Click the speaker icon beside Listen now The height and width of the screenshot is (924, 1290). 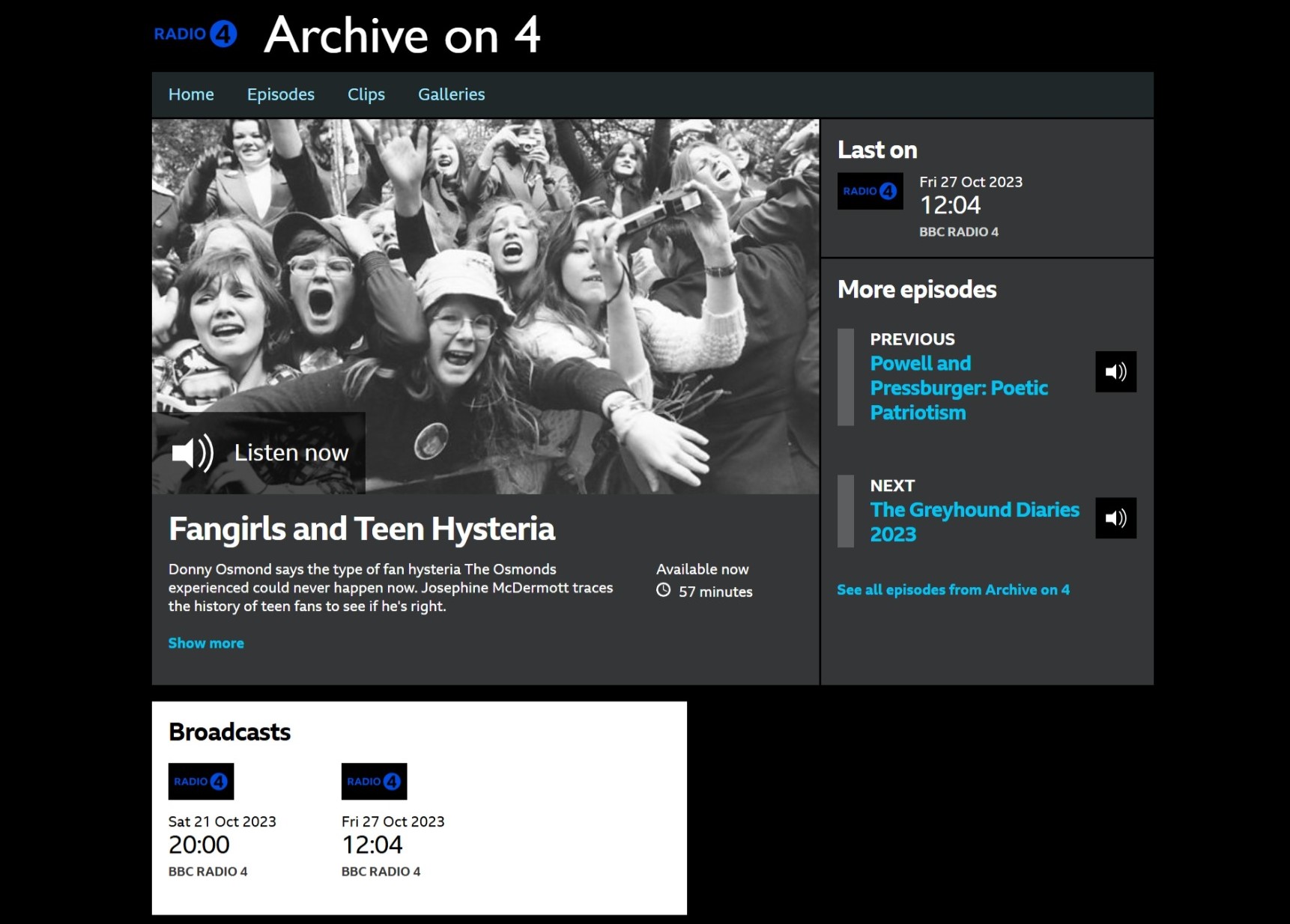click(x=193, y=453)
